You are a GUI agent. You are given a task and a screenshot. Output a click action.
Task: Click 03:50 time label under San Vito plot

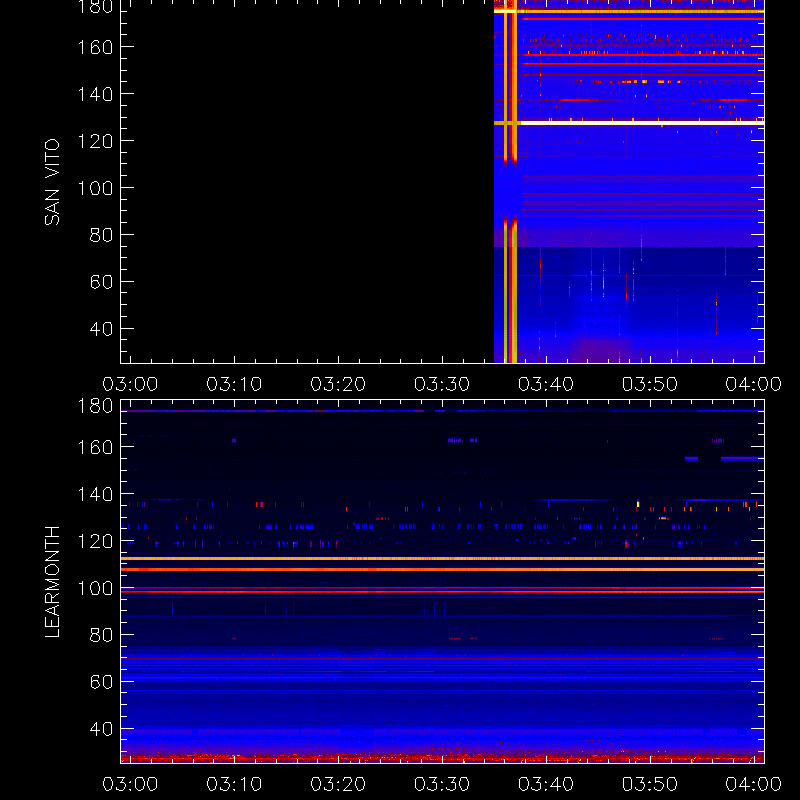650,384
